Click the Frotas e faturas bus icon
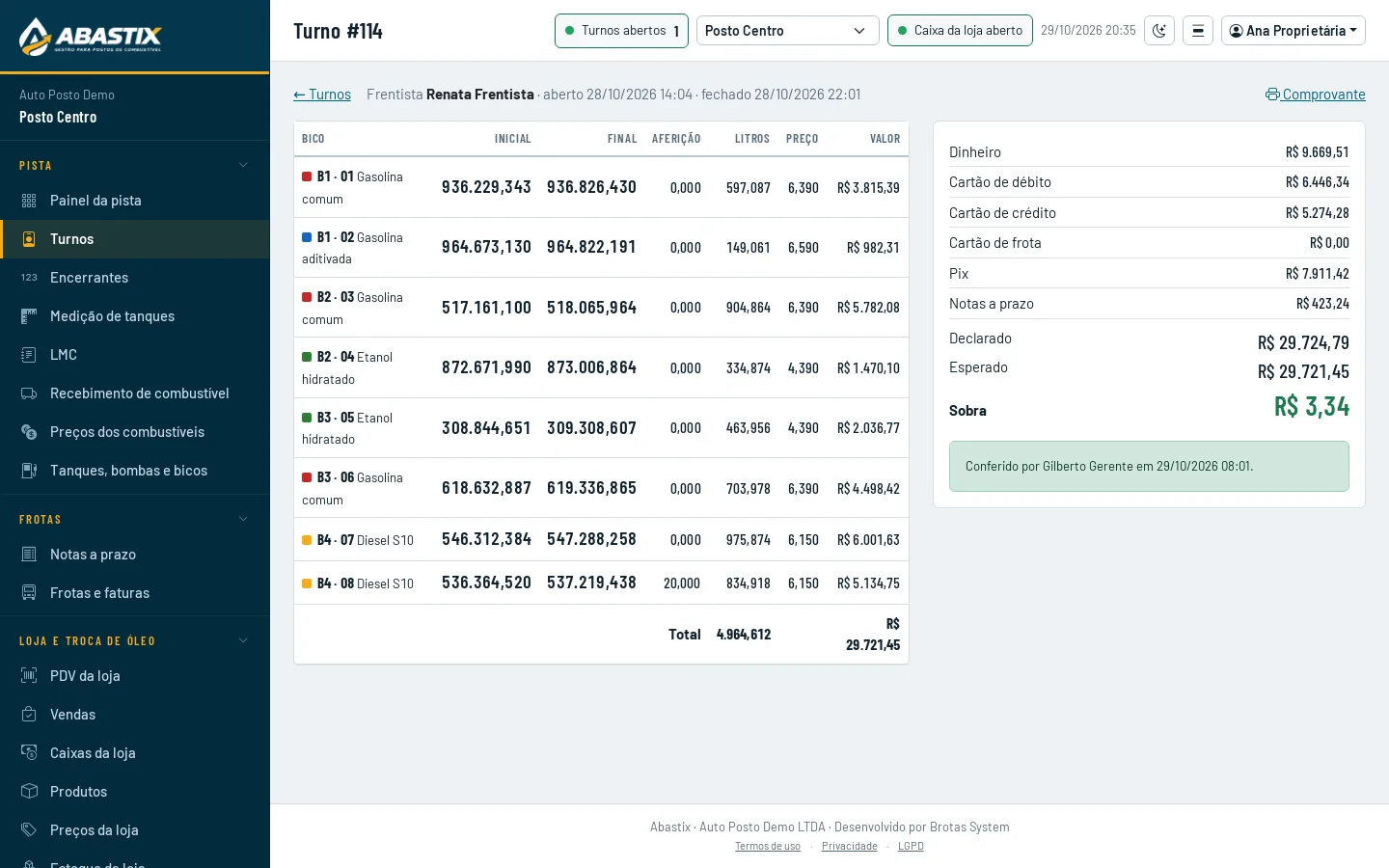 pos(29,593)
